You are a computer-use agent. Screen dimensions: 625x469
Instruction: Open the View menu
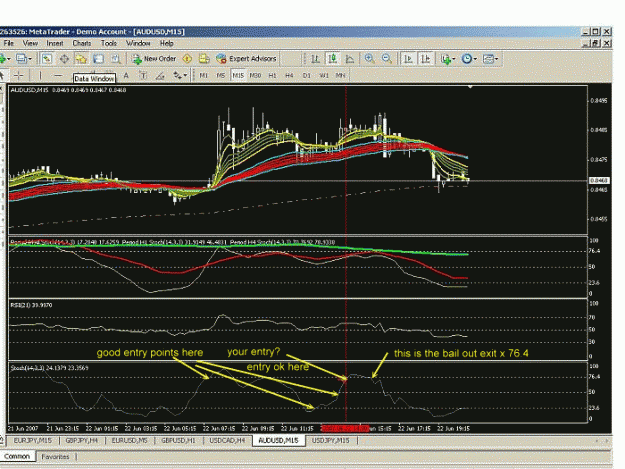point(30,43)
